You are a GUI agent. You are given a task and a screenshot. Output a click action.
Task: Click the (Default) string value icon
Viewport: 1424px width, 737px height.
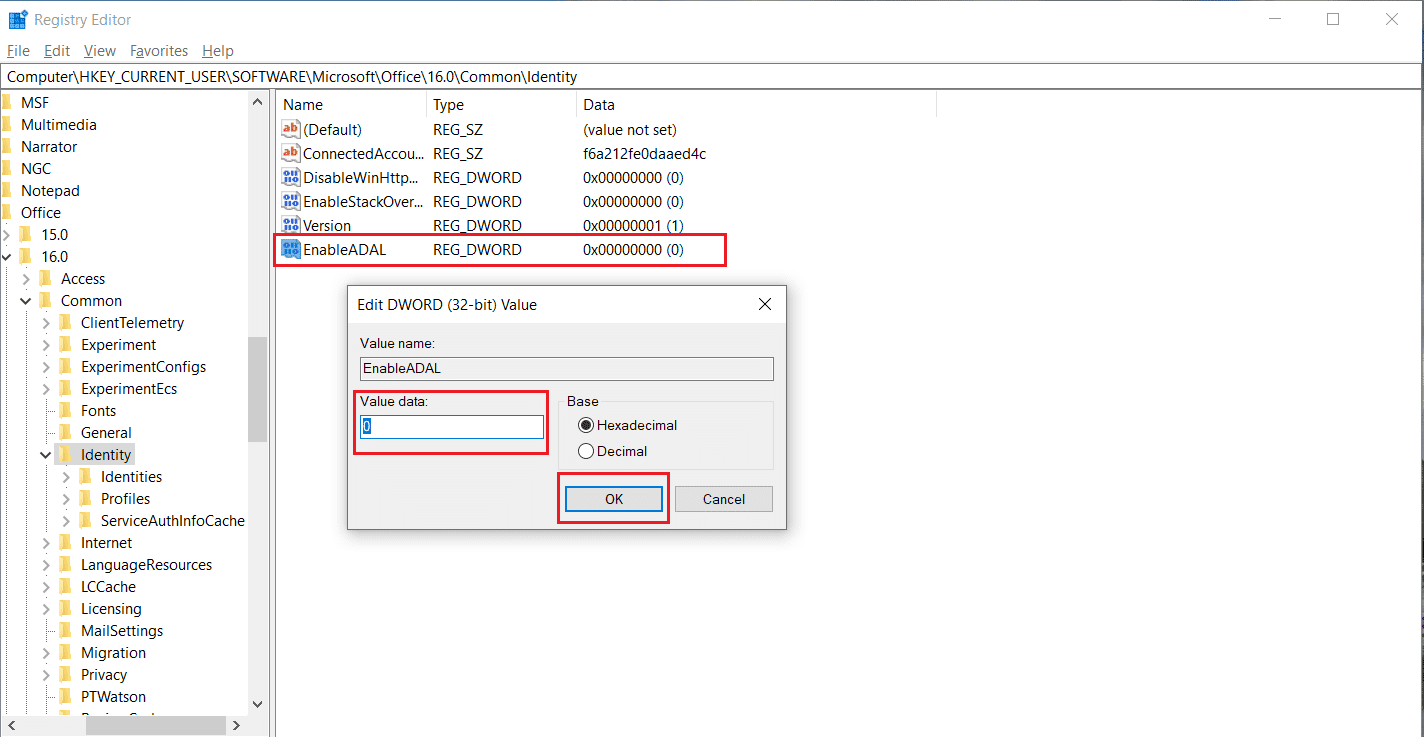pyautogui.click(x=291, y=129)
